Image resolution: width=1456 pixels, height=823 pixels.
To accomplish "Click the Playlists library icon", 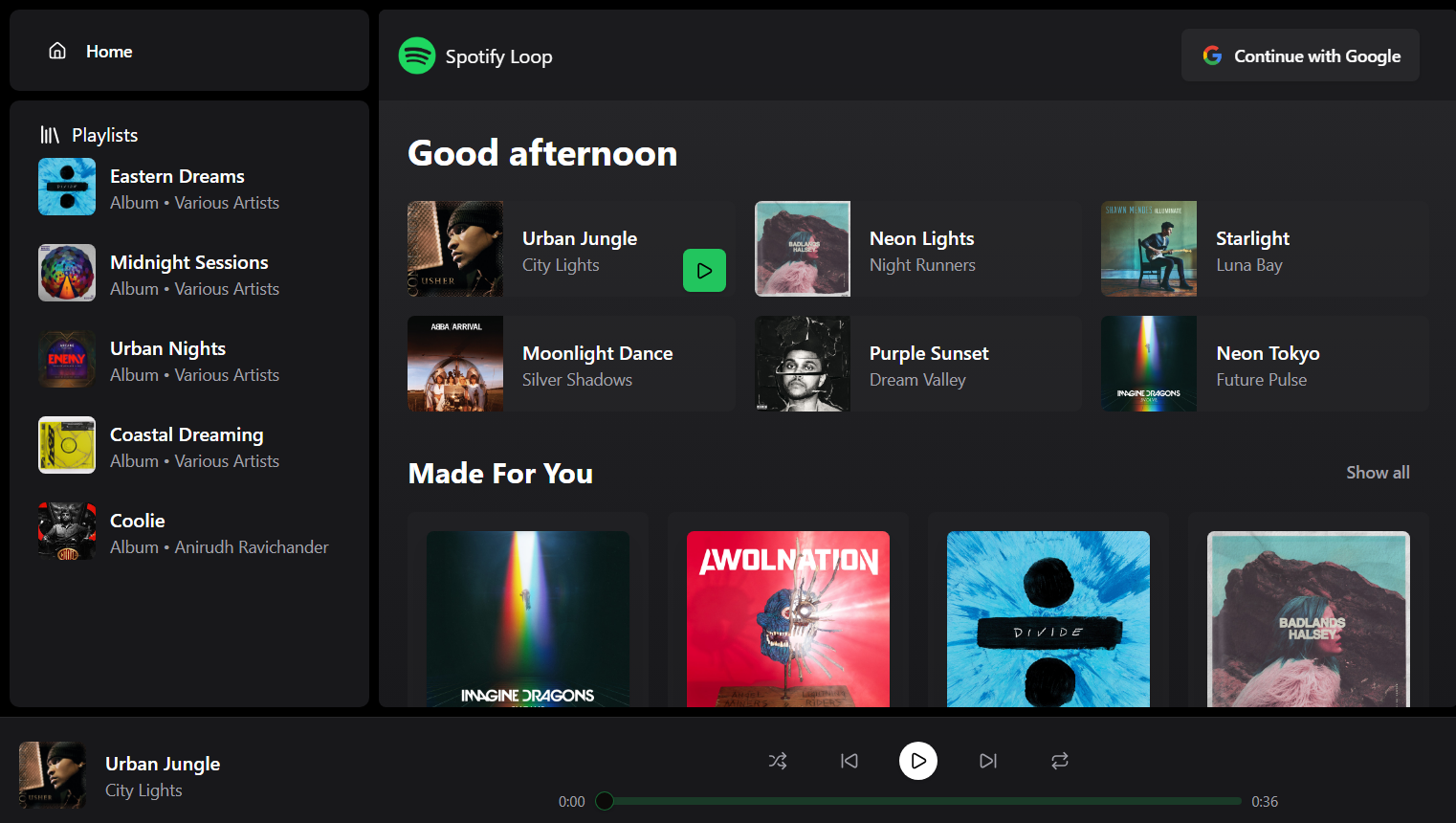I will point(50,135).
